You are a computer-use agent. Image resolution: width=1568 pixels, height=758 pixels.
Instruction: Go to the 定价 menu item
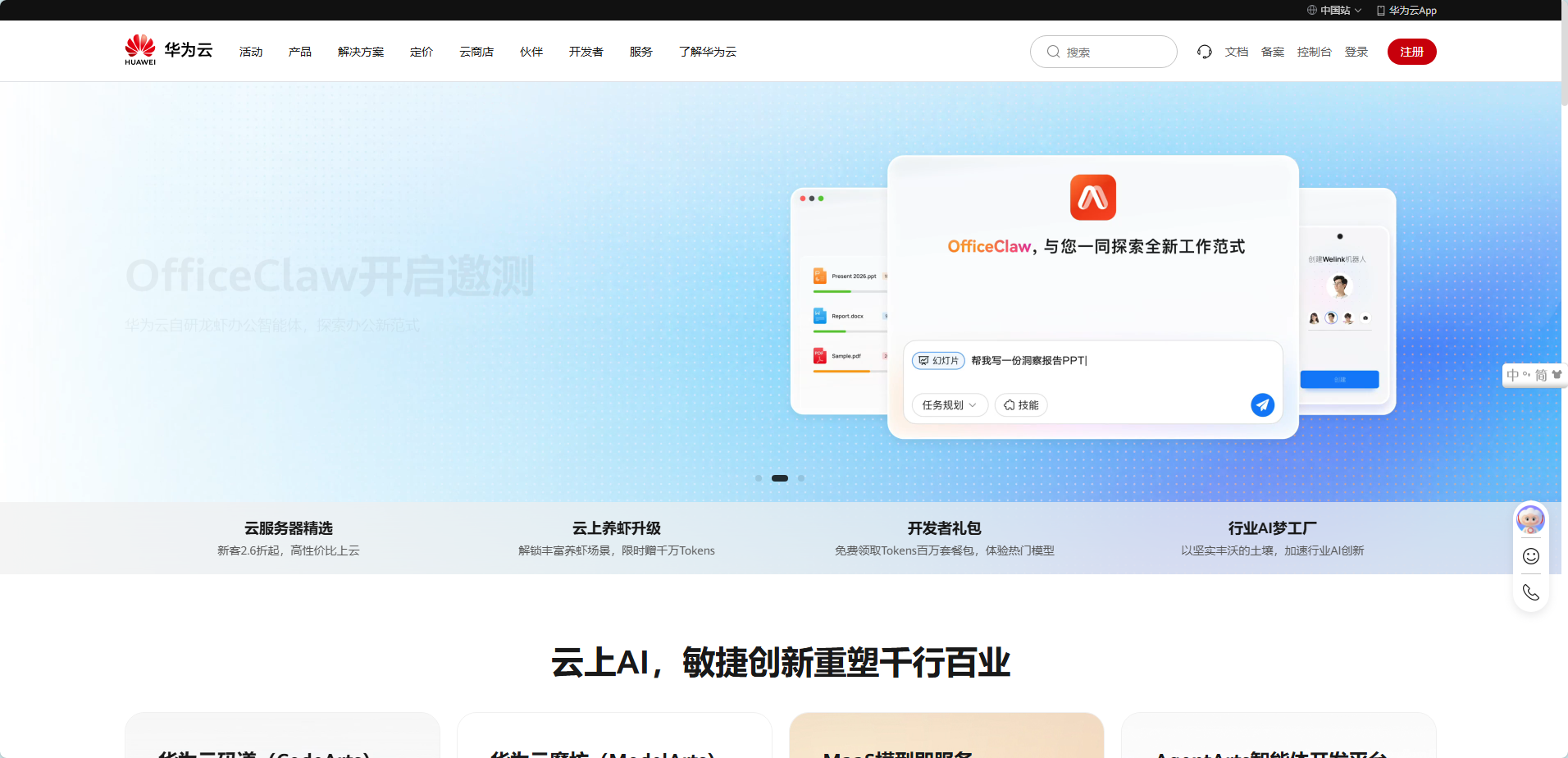point(422,52)
